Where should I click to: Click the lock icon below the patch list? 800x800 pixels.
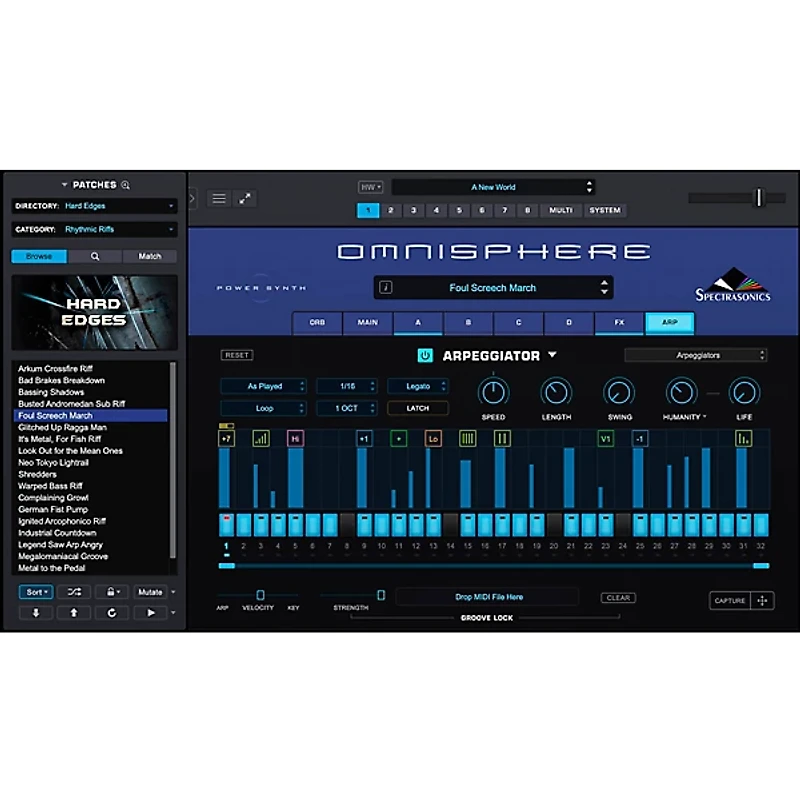click(x=112, y=591)
